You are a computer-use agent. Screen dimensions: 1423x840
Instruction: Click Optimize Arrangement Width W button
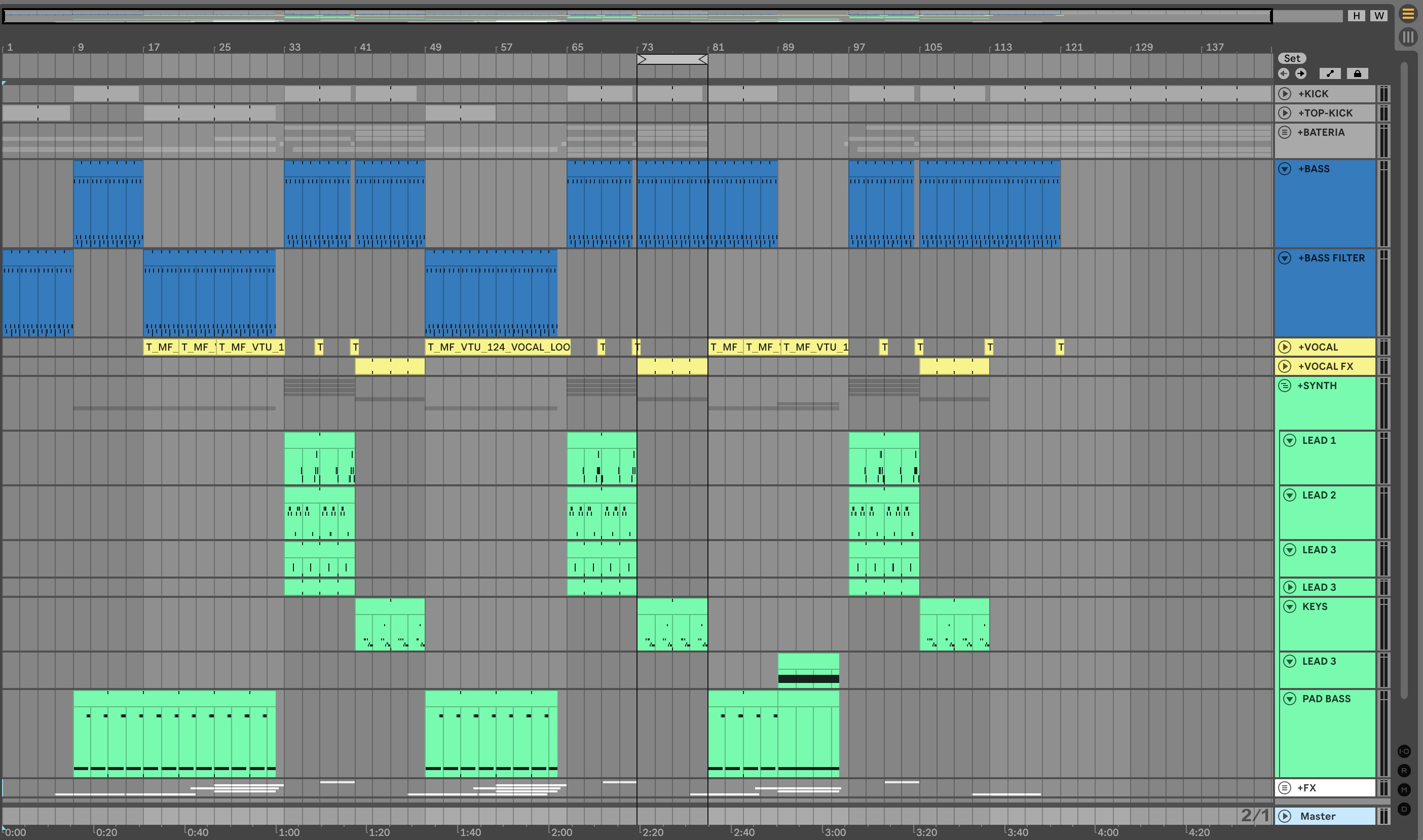(1379, 16)
